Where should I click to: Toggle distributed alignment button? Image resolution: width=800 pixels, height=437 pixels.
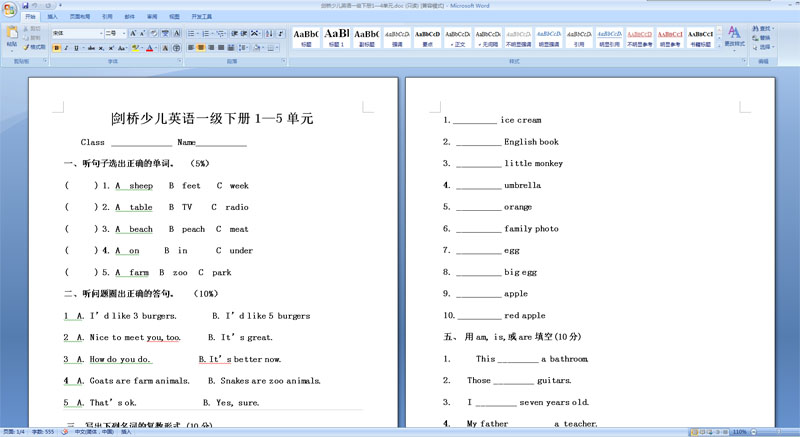tap(231, 48)
